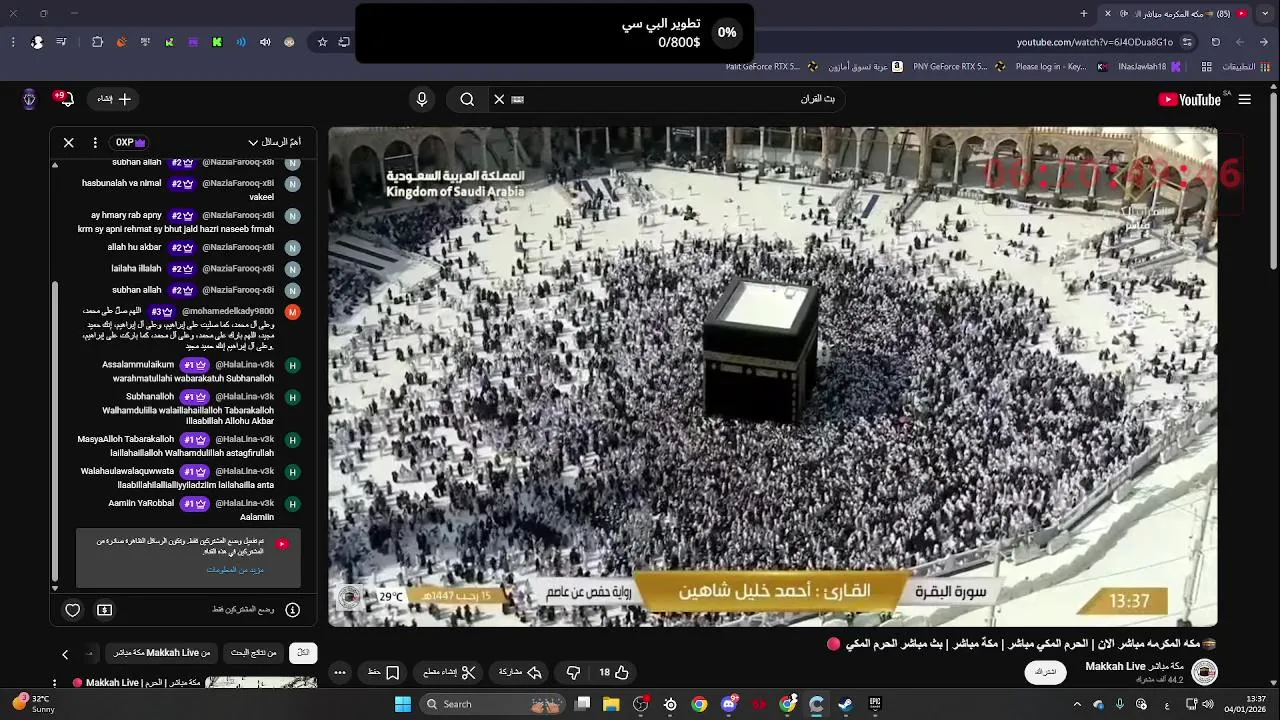The image size is (1280, 720).
Task: Open the account avatar menu
Action: [x=29, y=99]
